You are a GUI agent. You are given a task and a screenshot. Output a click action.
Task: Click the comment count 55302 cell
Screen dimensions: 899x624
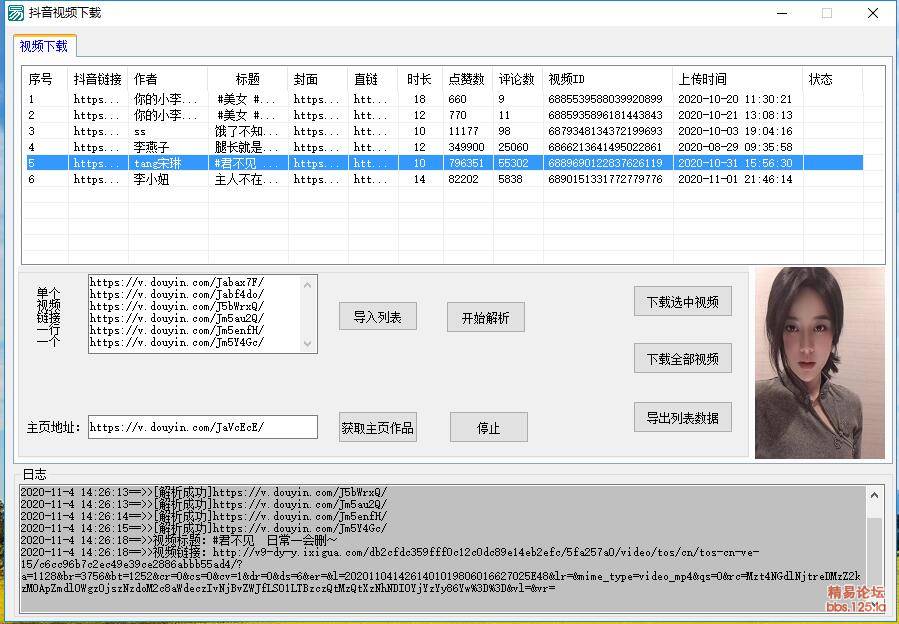click(513, 163)
